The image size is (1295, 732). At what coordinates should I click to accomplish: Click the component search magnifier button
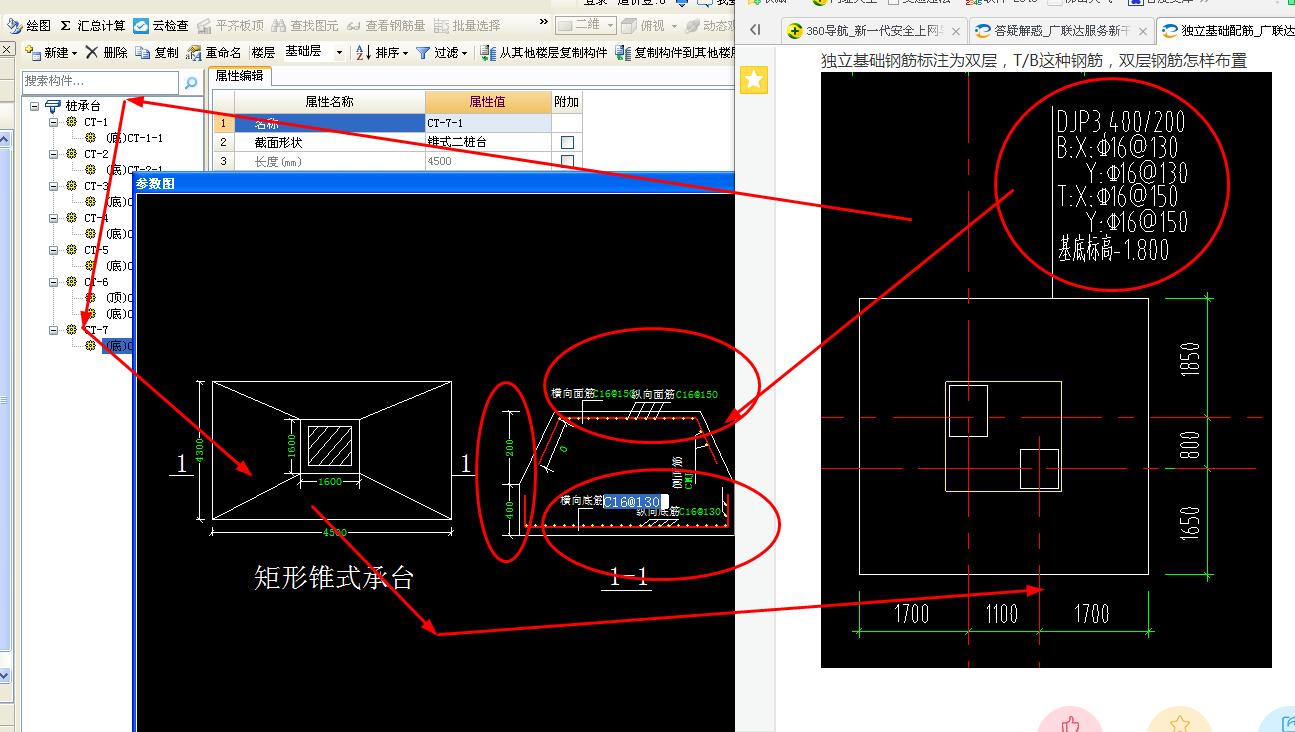pos(191,82)
